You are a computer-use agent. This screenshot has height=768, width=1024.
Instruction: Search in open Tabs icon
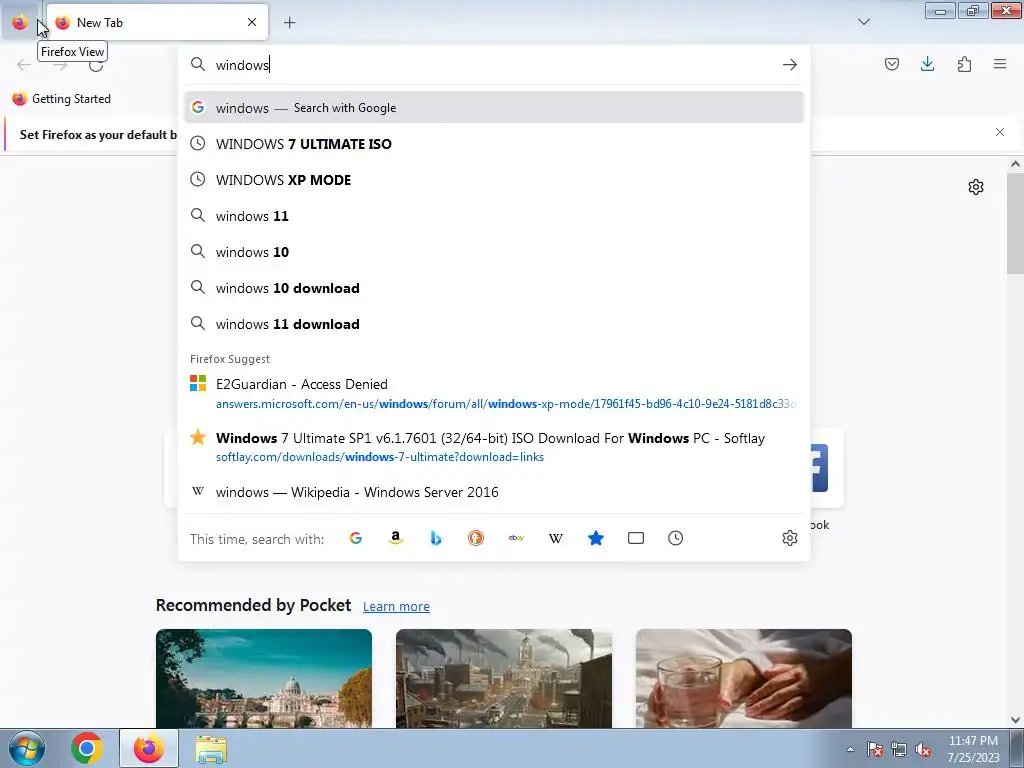[x=635, y=538]
